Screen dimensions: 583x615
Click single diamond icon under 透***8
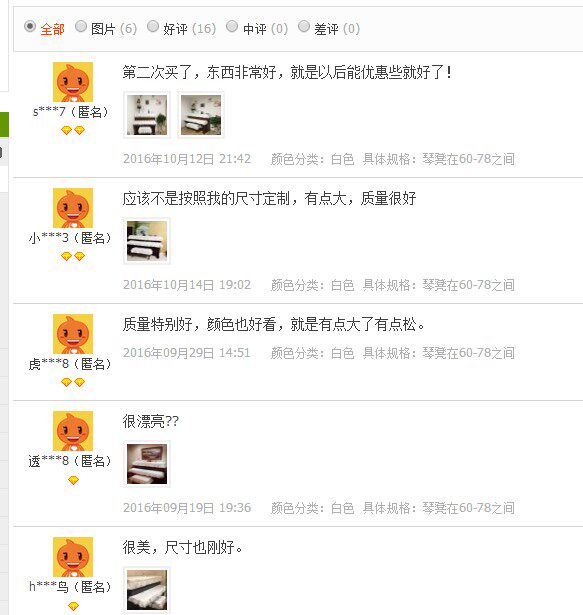click(x=73, y=480)
